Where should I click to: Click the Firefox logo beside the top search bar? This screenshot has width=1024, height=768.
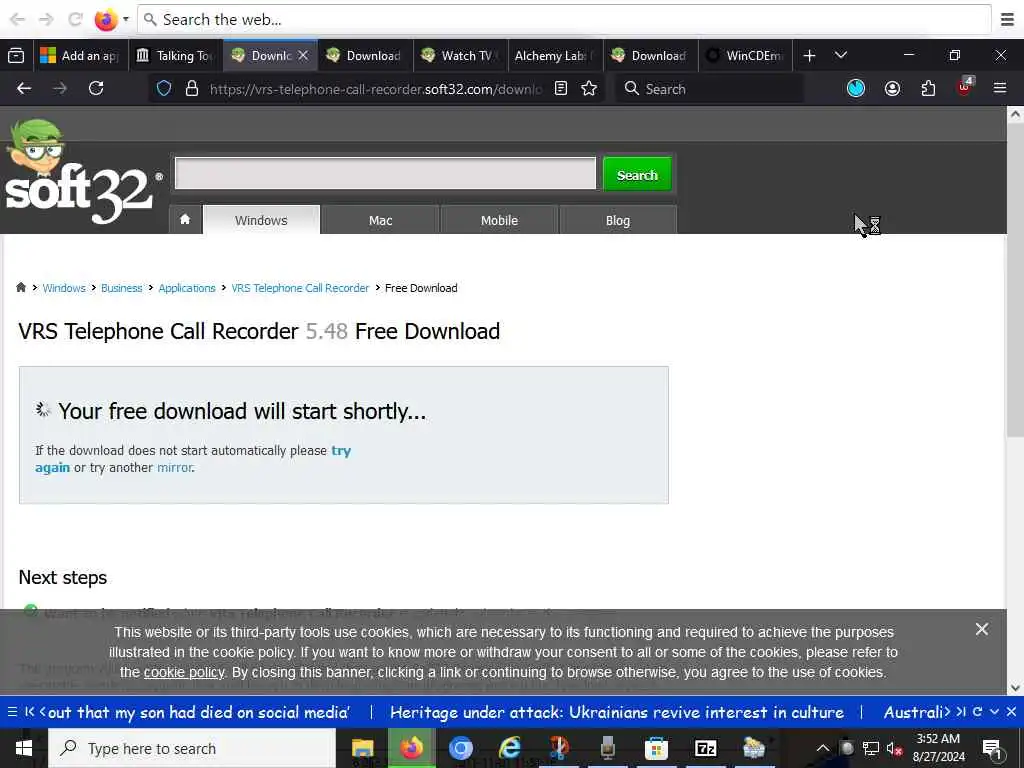[x=106, y=20]
